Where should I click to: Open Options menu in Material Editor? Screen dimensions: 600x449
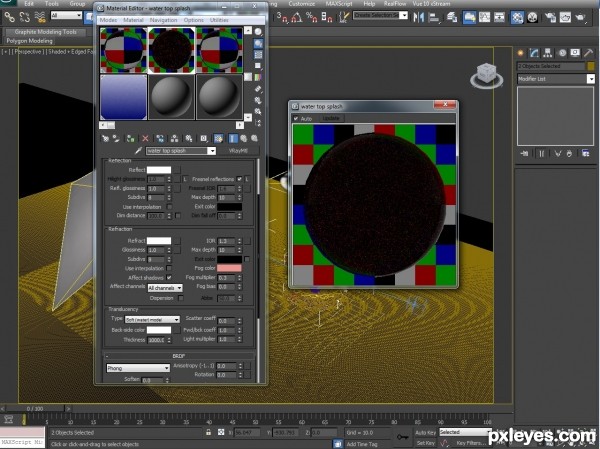click(x=193, y=20)
